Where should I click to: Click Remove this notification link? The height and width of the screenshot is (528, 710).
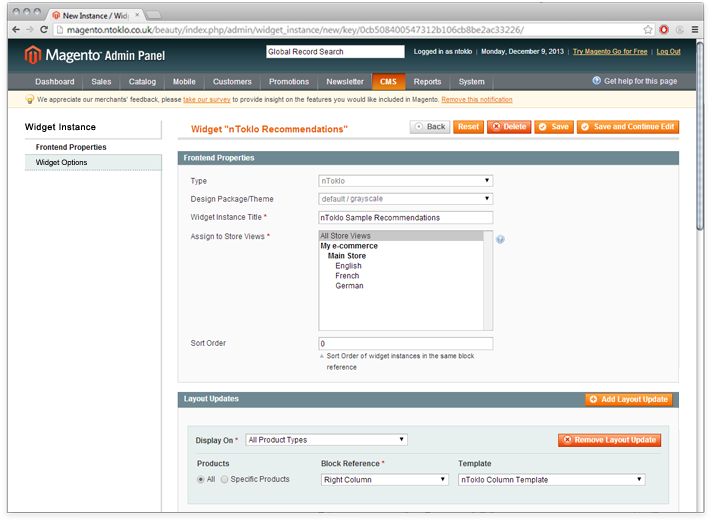477,100
